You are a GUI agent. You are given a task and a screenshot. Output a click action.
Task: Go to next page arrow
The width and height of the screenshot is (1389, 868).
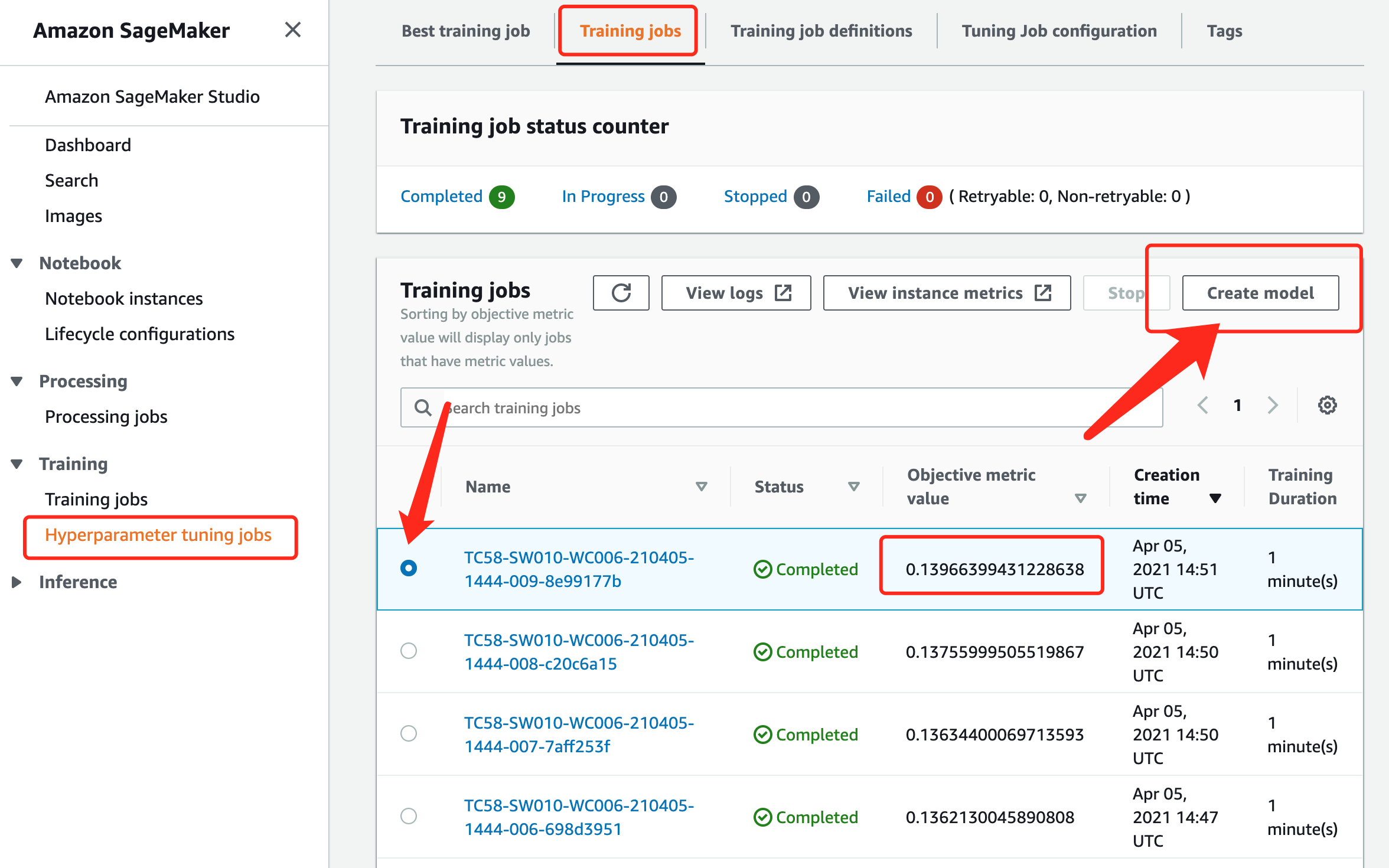click(x=1273, y=405)
